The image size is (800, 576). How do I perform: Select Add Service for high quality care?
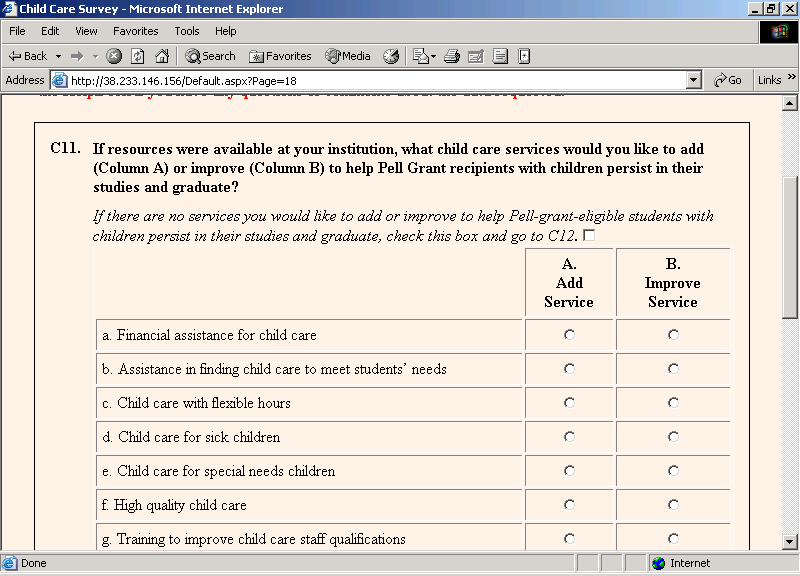coord(569,505)
